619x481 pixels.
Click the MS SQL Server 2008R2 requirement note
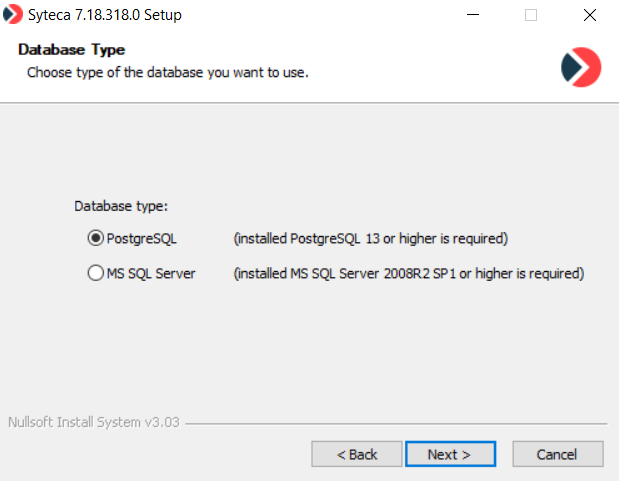click(408, 273)
